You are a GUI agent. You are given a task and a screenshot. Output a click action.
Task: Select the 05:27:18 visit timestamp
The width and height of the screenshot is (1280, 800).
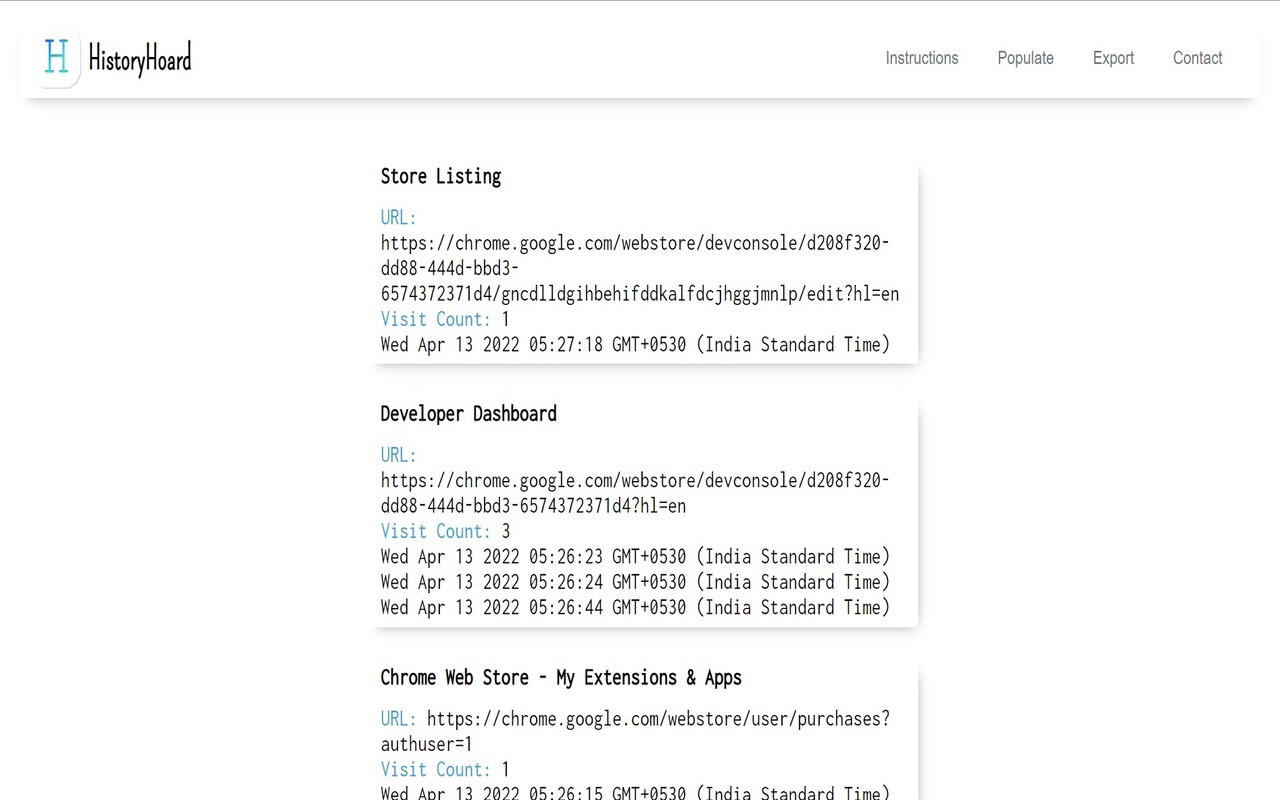click(635, 345)
